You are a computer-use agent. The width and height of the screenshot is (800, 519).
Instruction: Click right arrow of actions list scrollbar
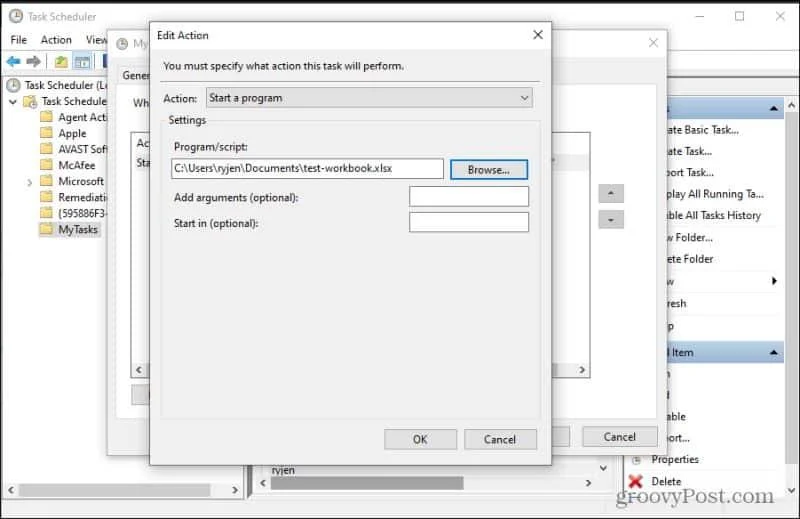click(582, 369)
